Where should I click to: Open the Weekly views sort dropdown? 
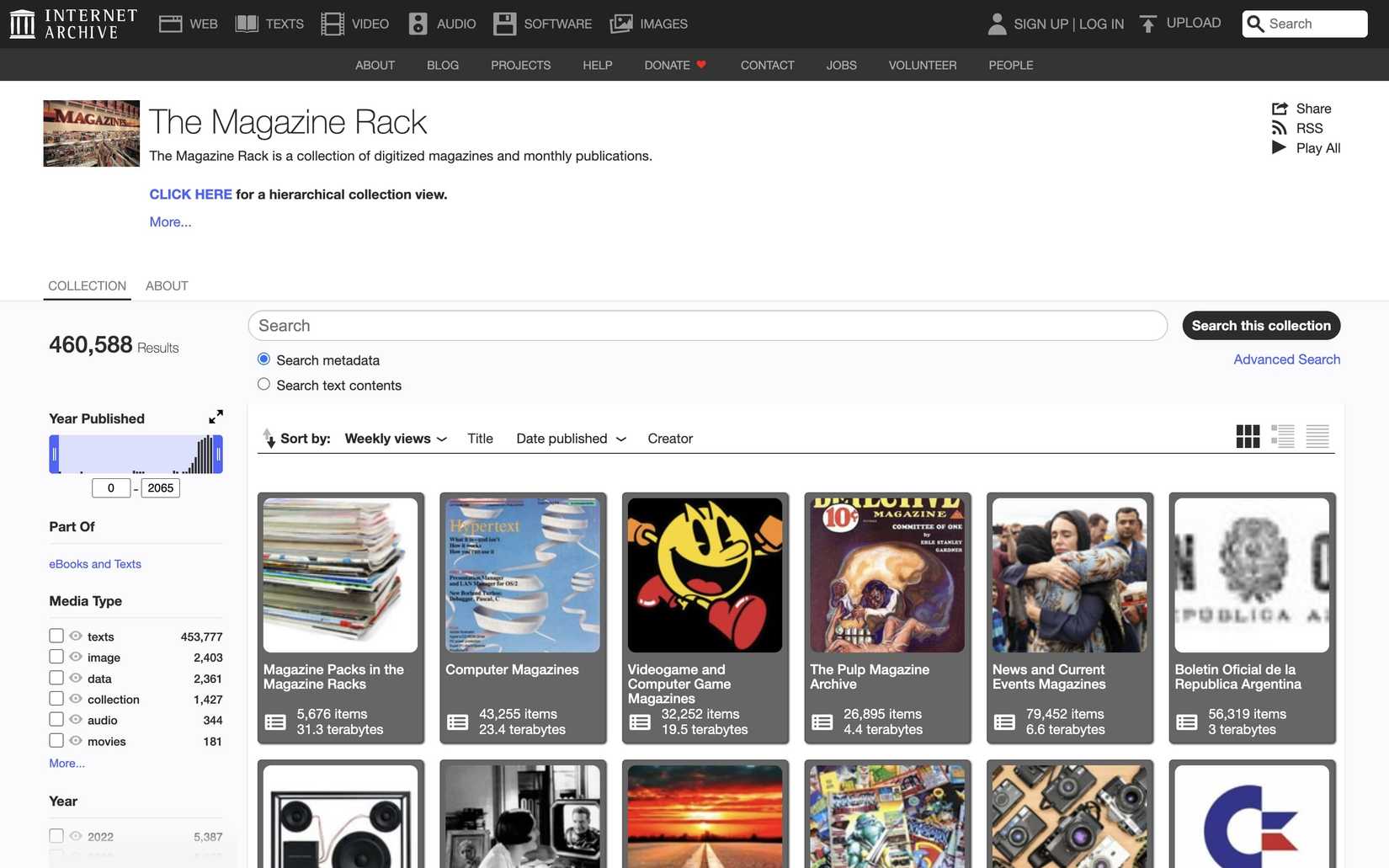[x=396, y=439]
